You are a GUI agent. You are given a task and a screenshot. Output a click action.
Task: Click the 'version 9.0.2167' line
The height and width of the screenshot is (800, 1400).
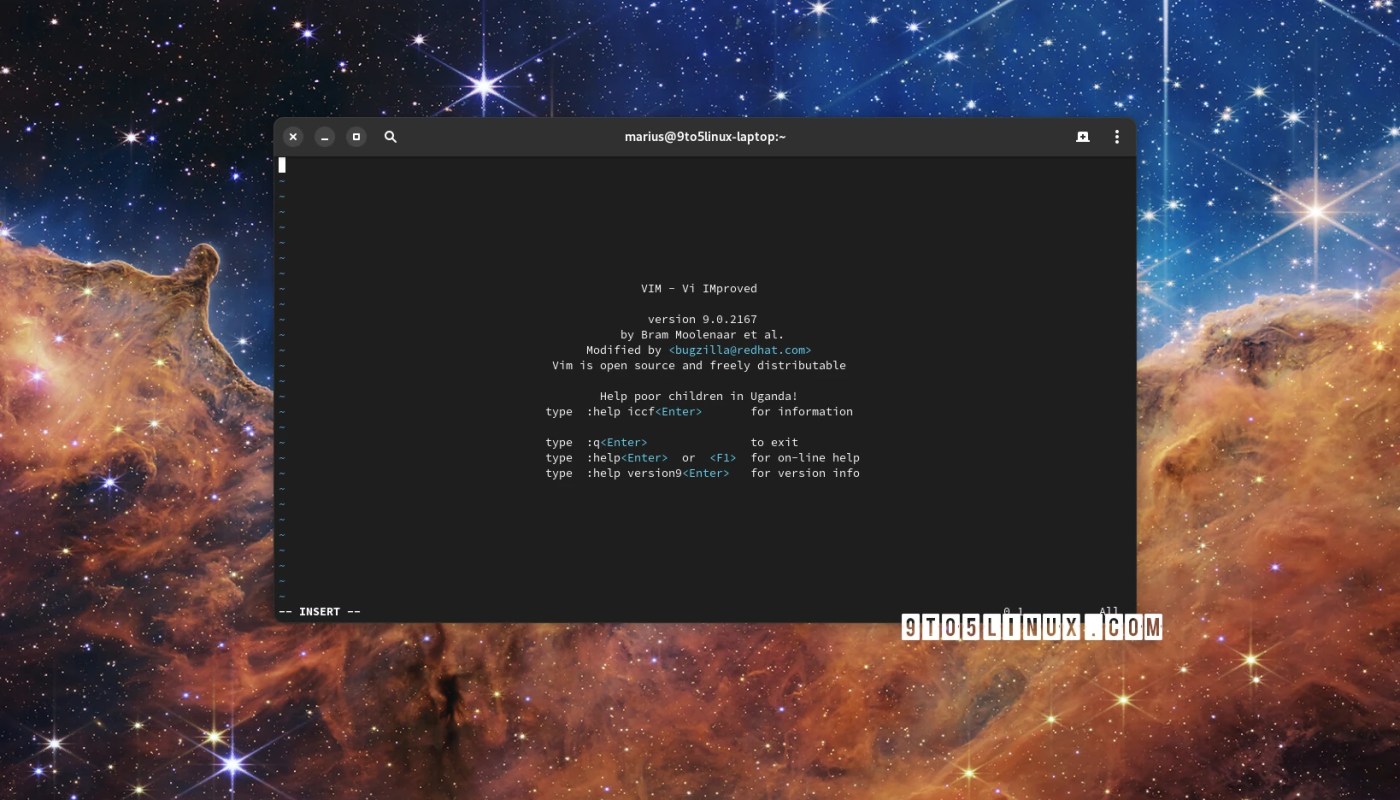[x=702, y=319]
